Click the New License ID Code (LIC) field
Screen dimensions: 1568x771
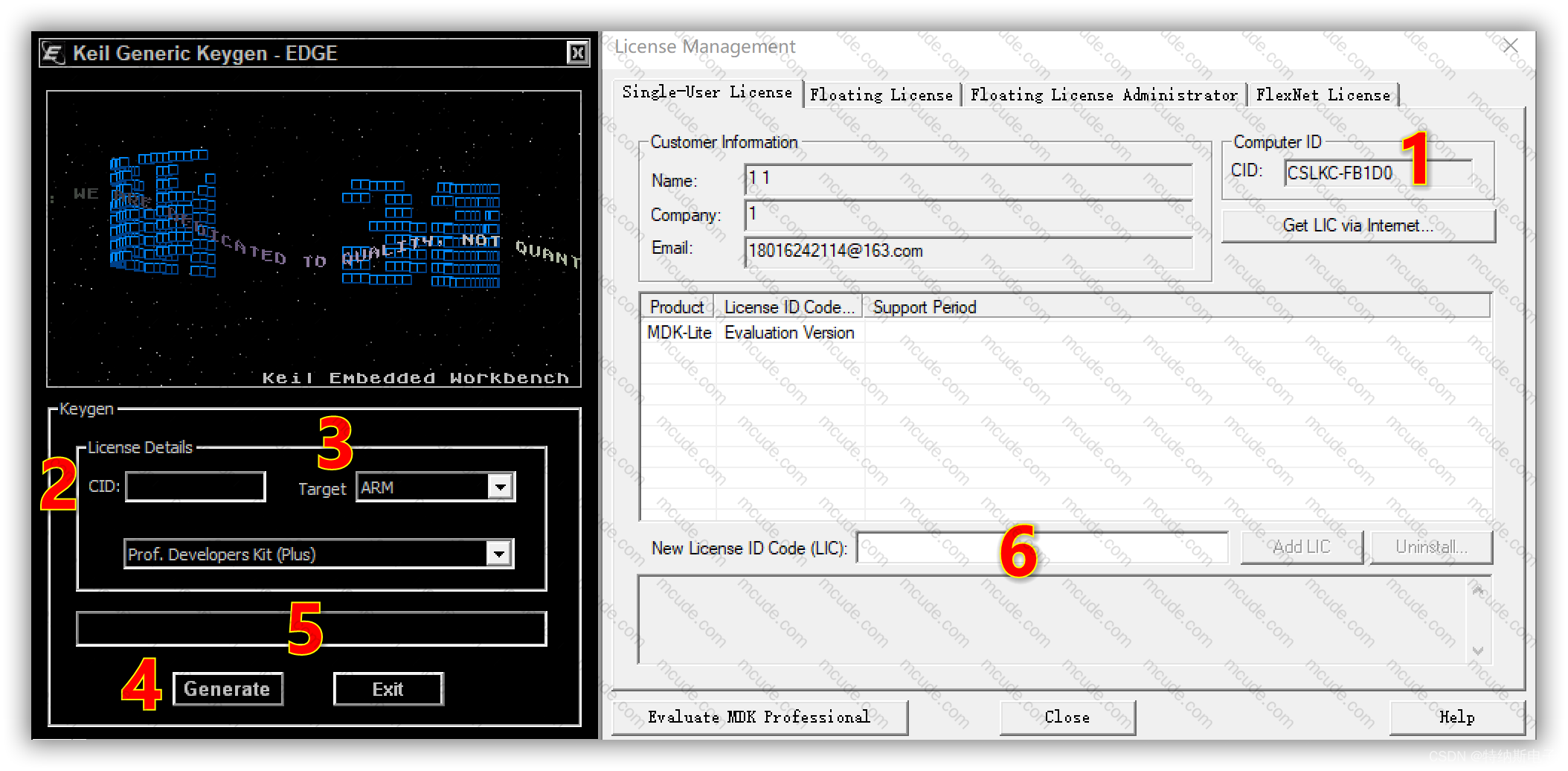pyautogui.click(x=1041, y=547)
